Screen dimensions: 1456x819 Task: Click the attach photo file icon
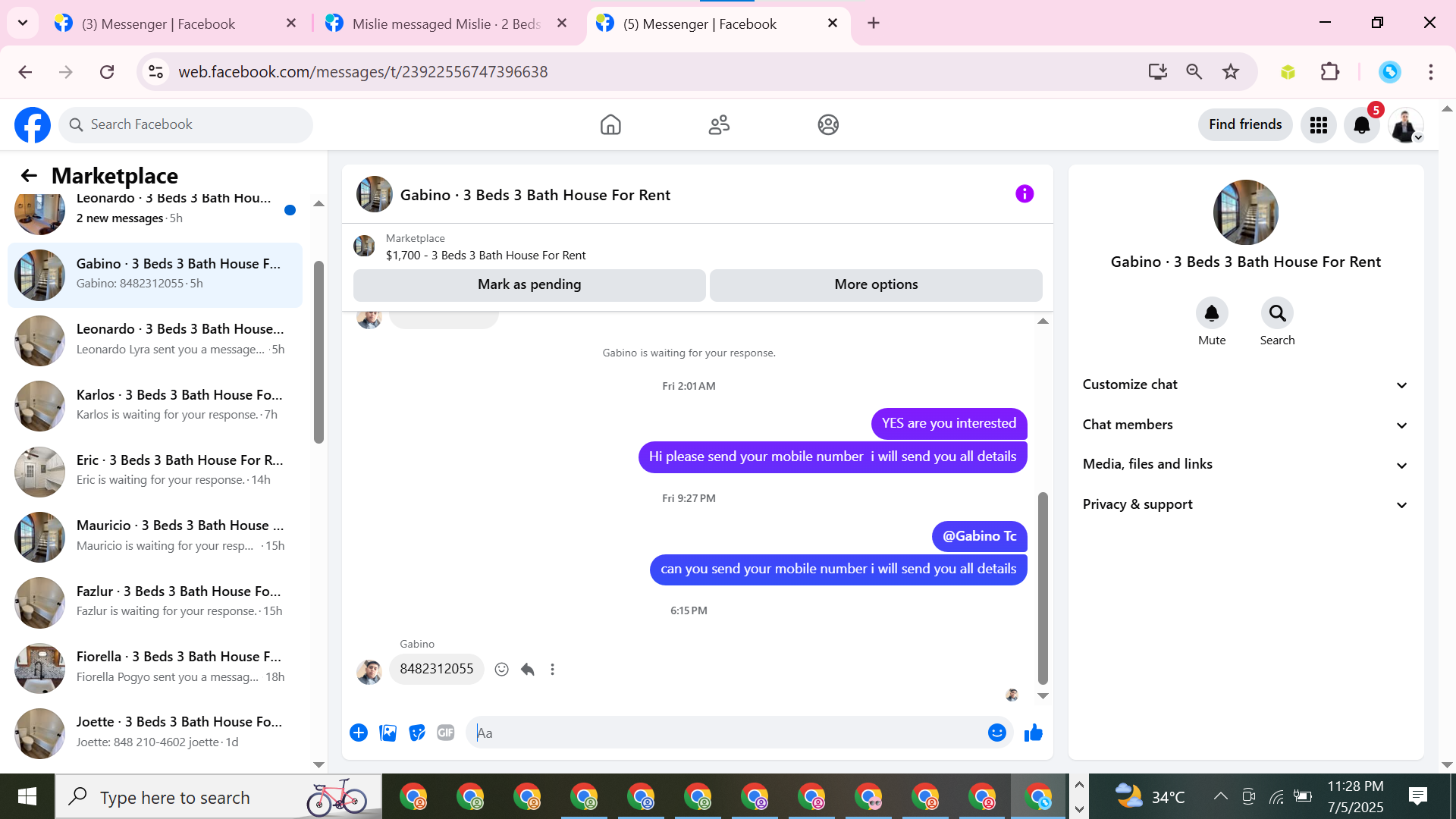(388, 733)
